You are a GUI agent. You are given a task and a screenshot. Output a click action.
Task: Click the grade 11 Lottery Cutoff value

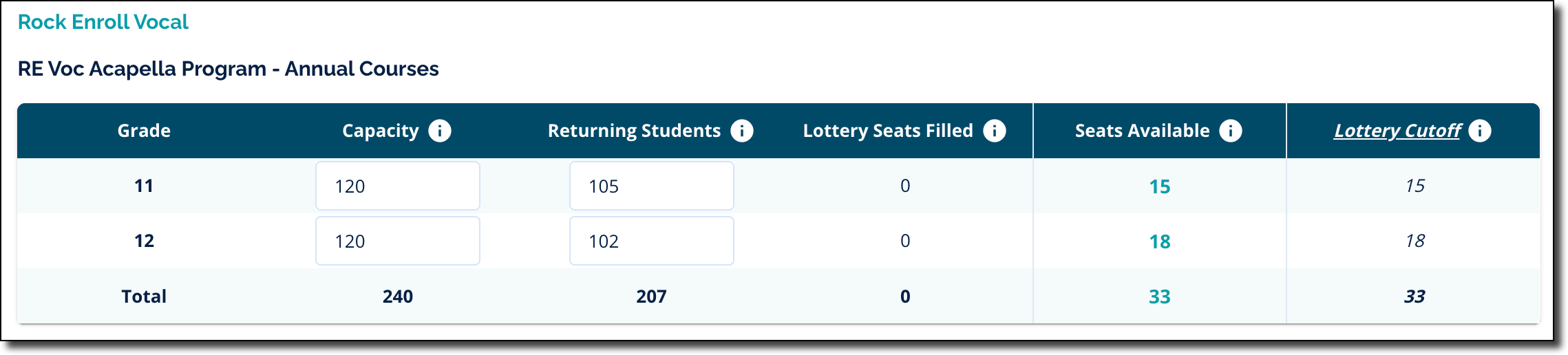[1415, 186]
